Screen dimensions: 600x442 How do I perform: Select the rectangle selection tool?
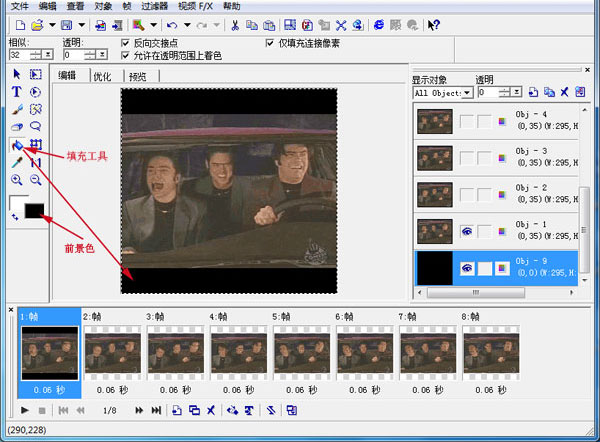click(x=36, y=74)
